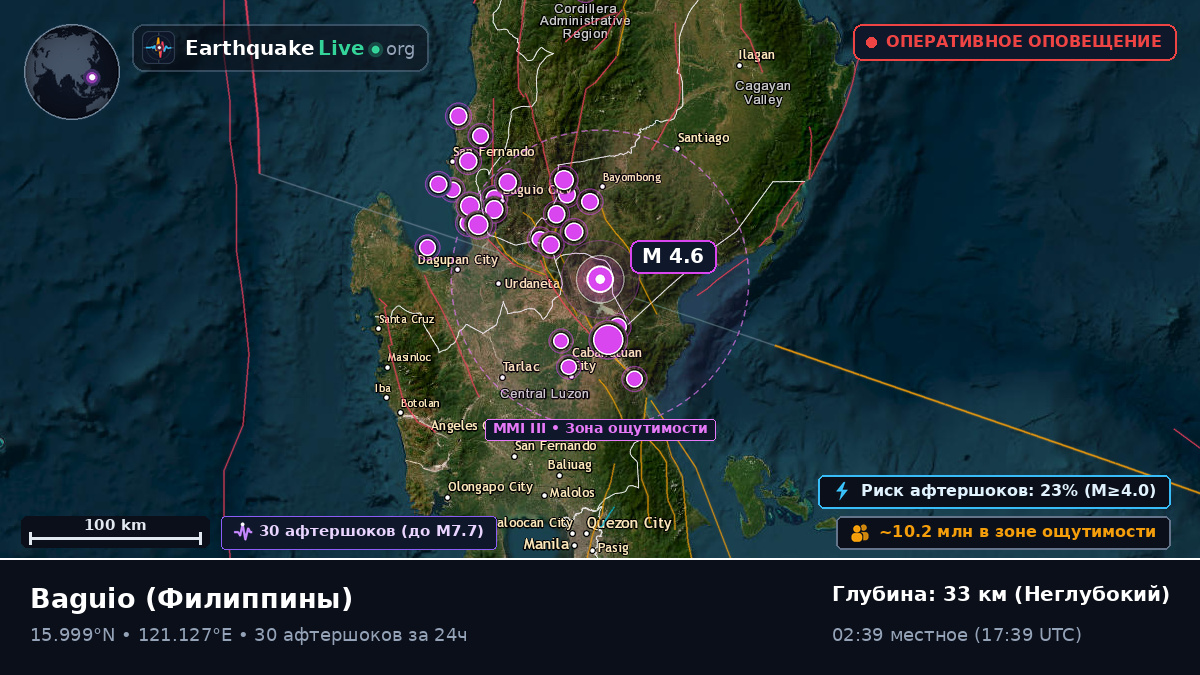Click the 'M 4.6' magnitude label
Viewport: 1200px width, 675px height.
pos(673,257)
